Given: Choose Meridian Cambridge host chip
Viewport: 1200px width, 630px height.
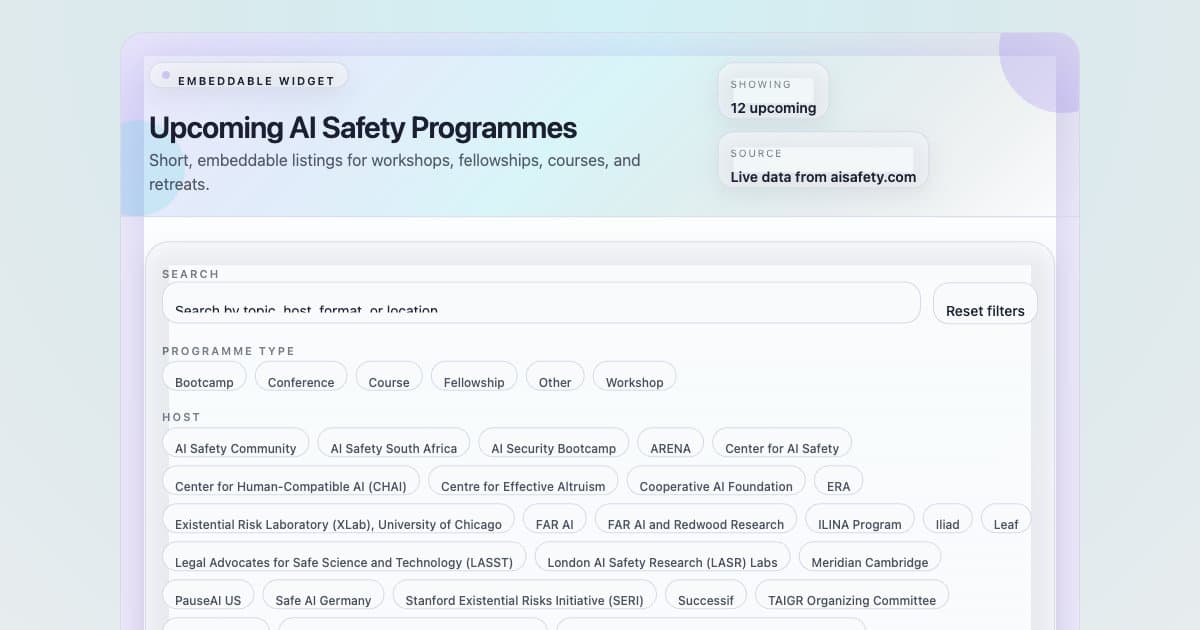Looking at the screenshot, I should point(870,557).
